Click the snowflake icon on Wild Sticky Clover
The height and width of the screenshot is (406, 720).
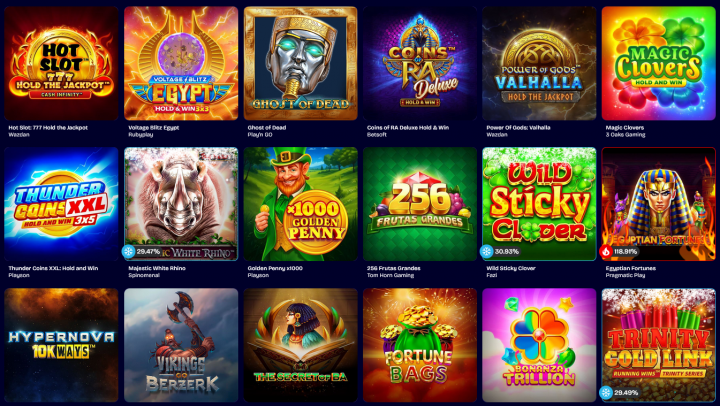point(486,252)
